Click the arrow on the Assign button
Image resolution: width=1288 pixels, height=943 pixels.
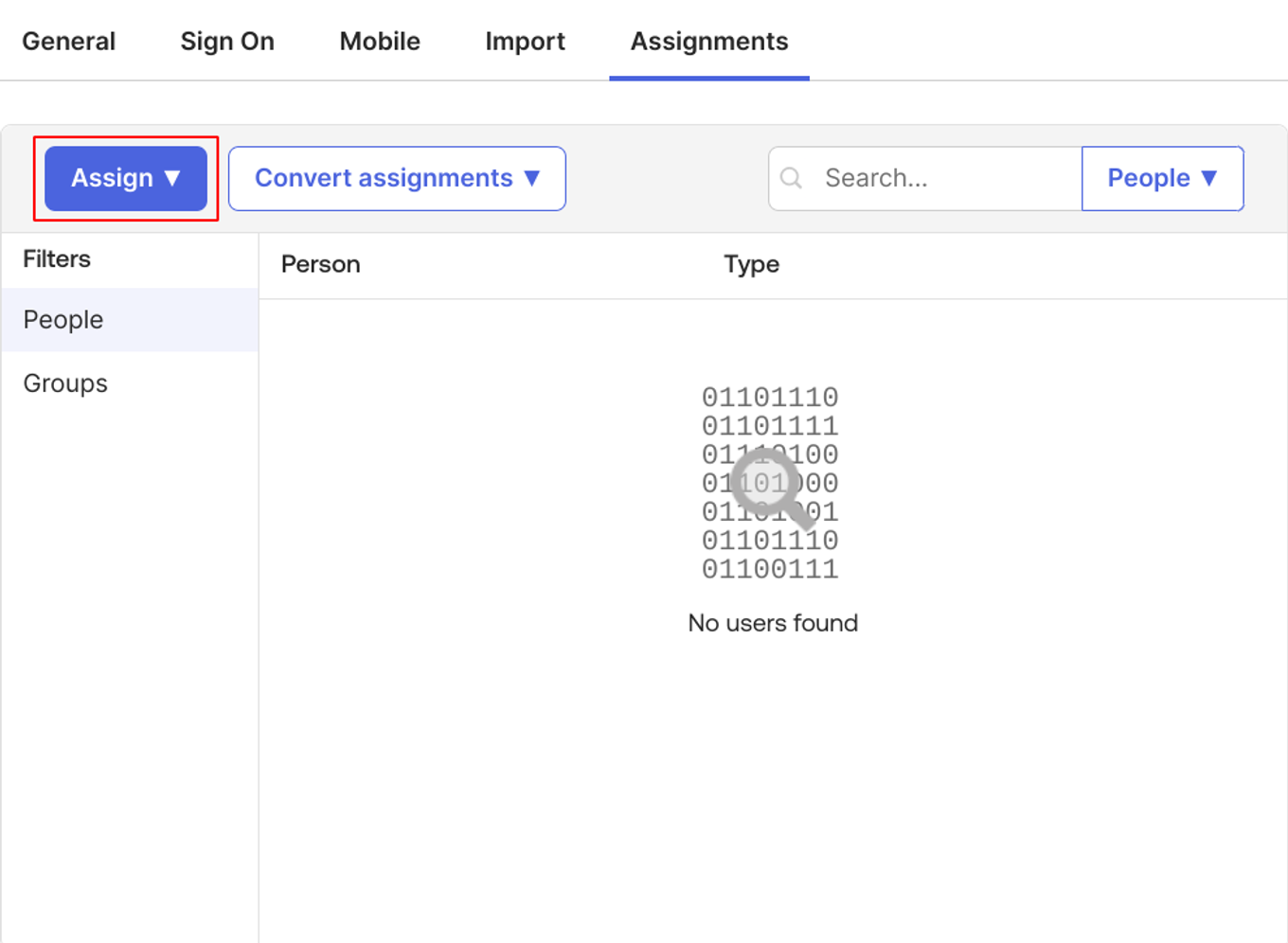click(x=172, y=178)
